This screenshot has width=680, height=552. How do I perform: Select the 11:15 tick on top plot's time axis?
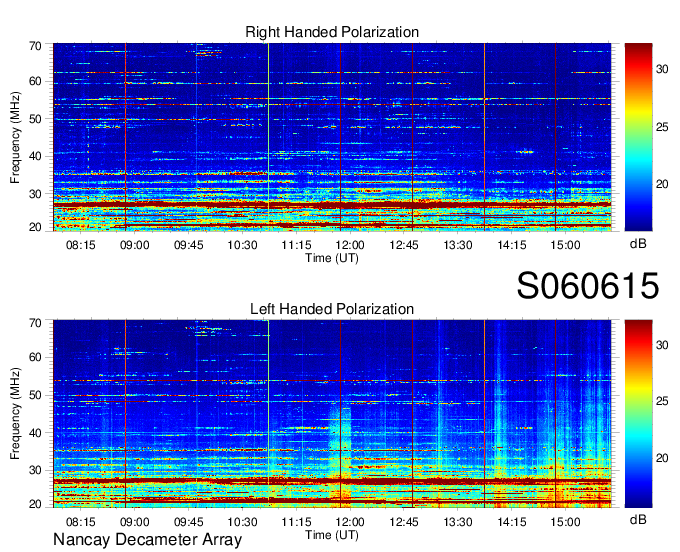pos(296,245)
